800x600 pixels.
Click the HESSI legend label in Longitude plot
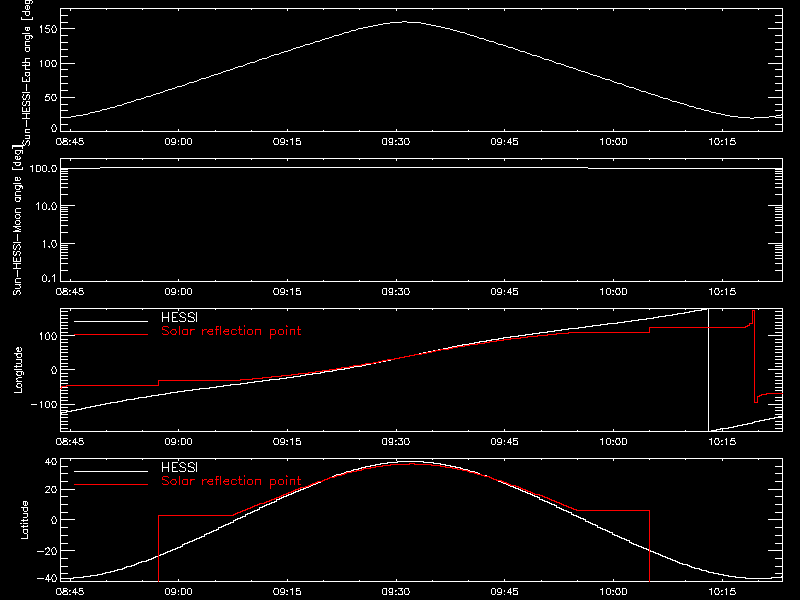pyautogui.click(x=179, y=317)
